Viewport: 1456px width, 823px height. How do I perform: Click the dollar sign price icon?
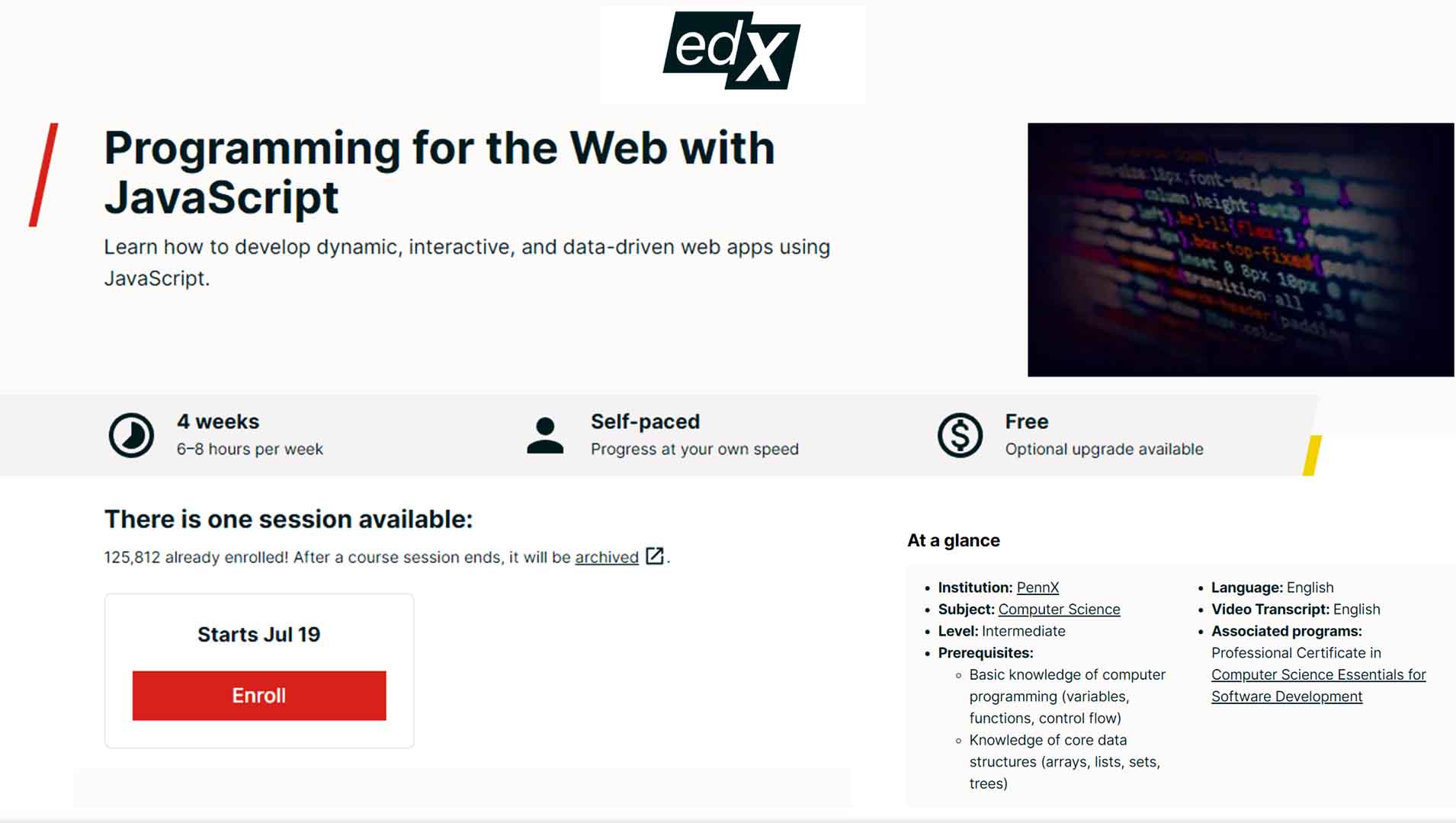[960, 435]
